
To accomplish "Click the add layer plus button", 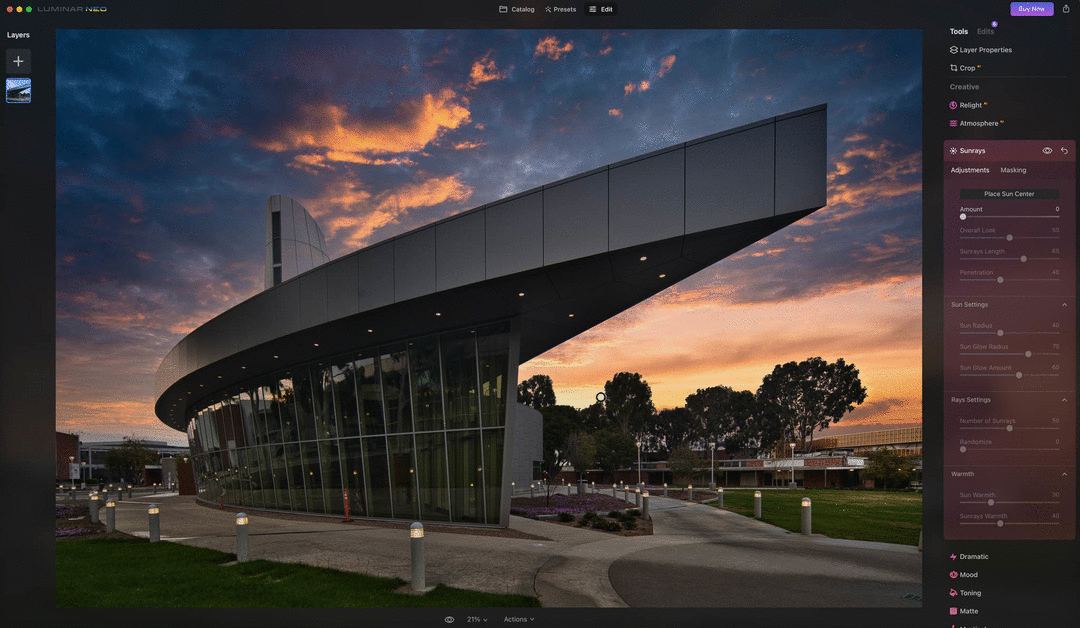I will point(18,61).
